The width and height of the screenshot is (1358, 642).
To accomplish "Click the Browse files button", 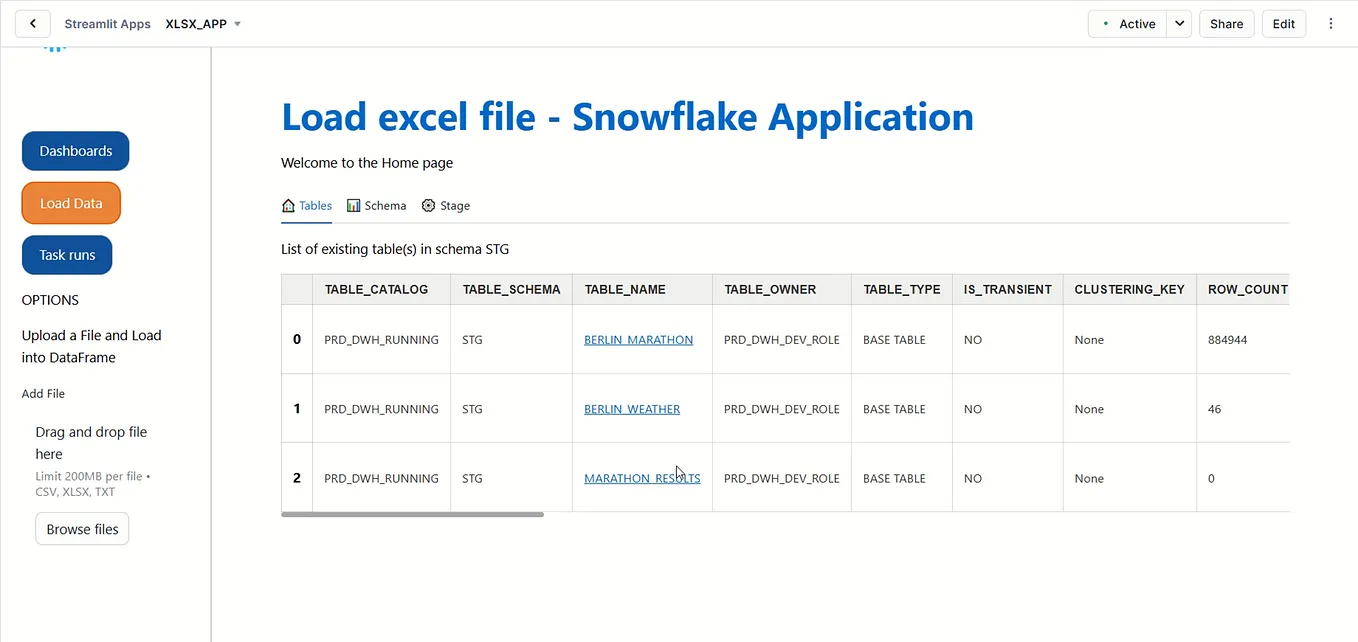I will pos(81,528).
